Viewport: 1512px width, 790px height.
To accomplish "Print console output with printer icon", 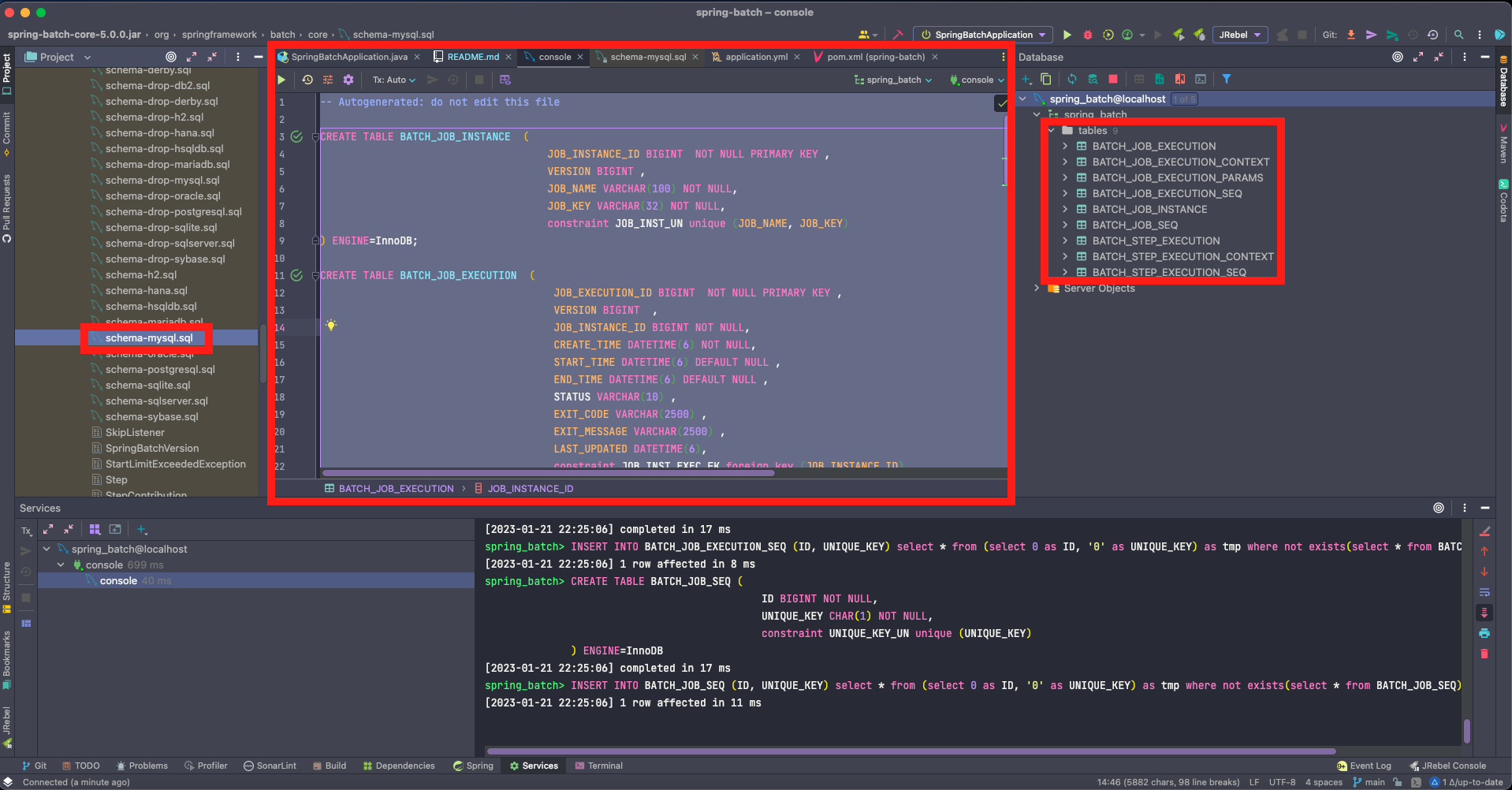I will (1484, 633).
